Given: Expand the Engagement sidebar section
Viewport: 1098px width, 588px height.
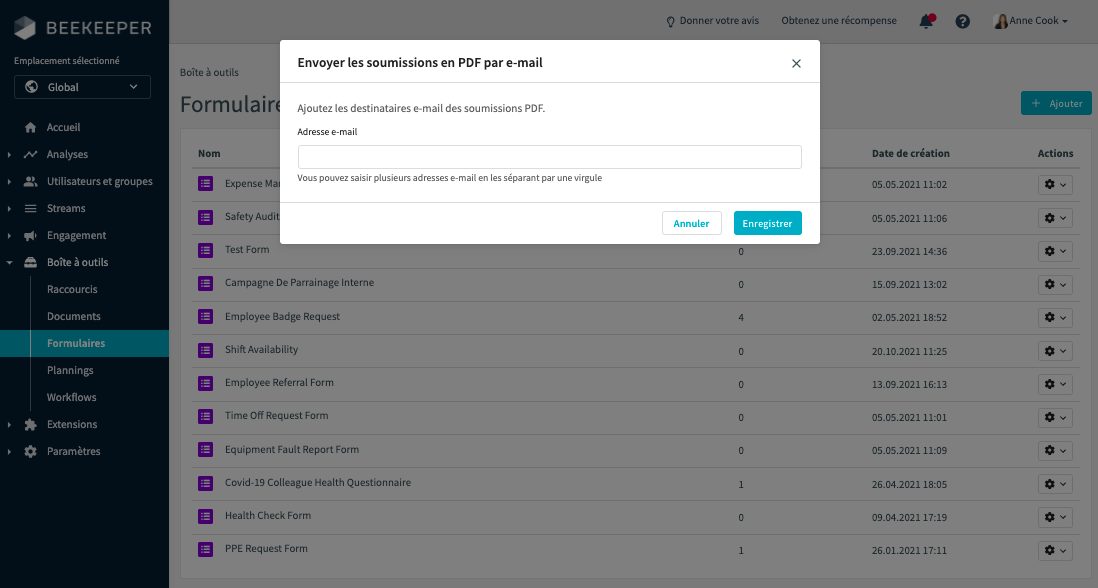Looking at the screenshot, I should click(x=9, y=236).
